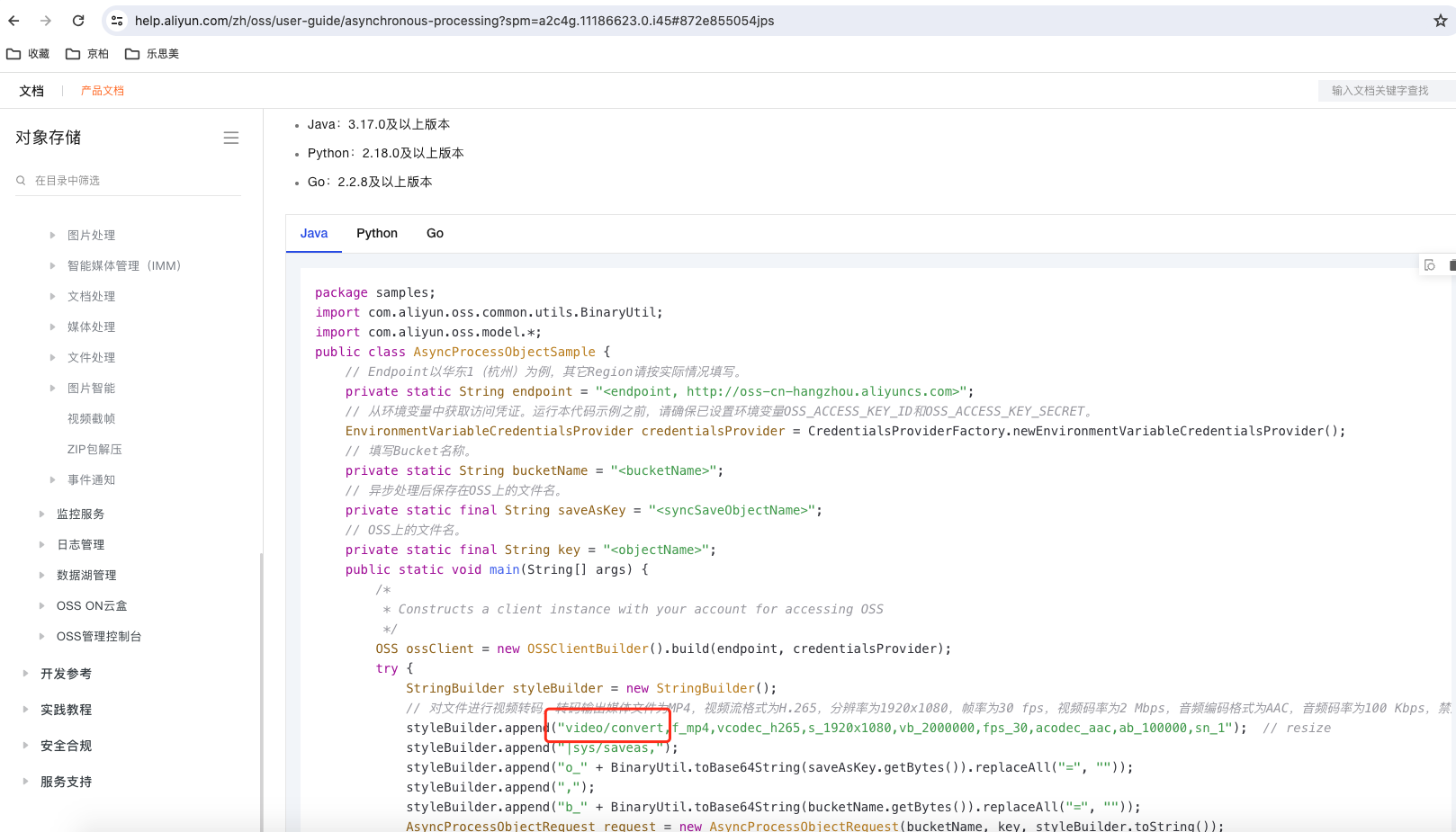Switch to the Java code tab
This screenshot has height=832, width=1456.
pyautogui.click(x=314, y=233)
